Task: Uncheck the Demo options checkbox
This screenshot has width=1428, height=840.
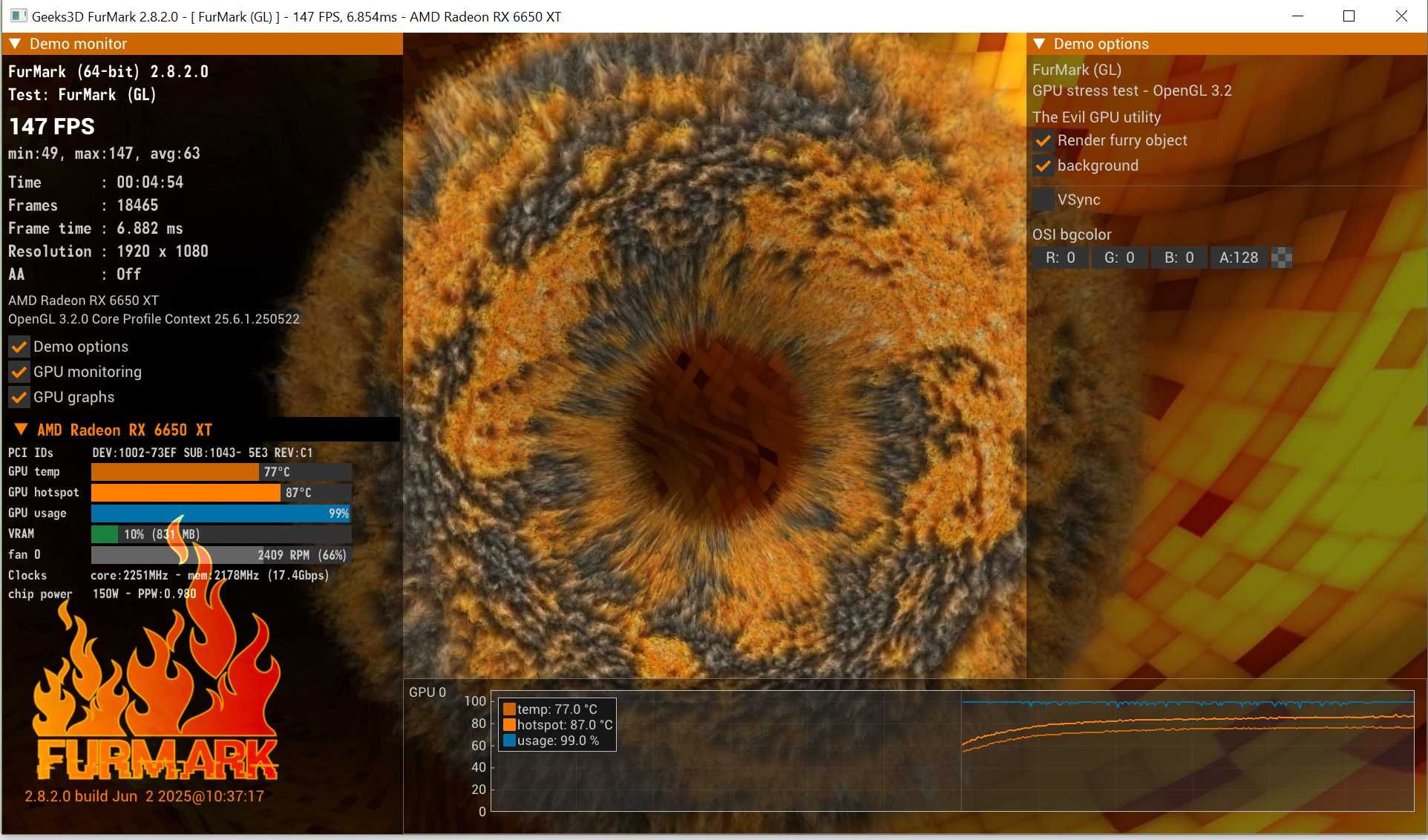Action: [x=19, y=347]
